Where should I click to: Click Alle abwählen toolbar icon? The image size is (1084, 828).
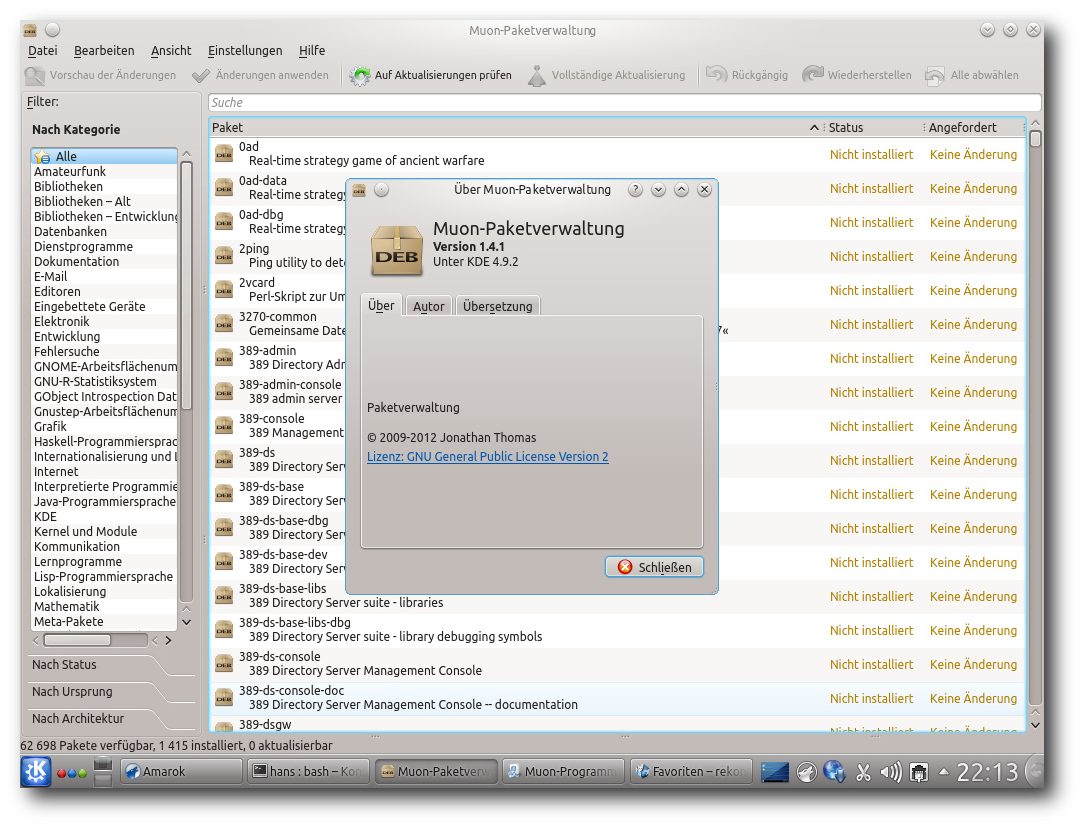click(x=935, y=75)
